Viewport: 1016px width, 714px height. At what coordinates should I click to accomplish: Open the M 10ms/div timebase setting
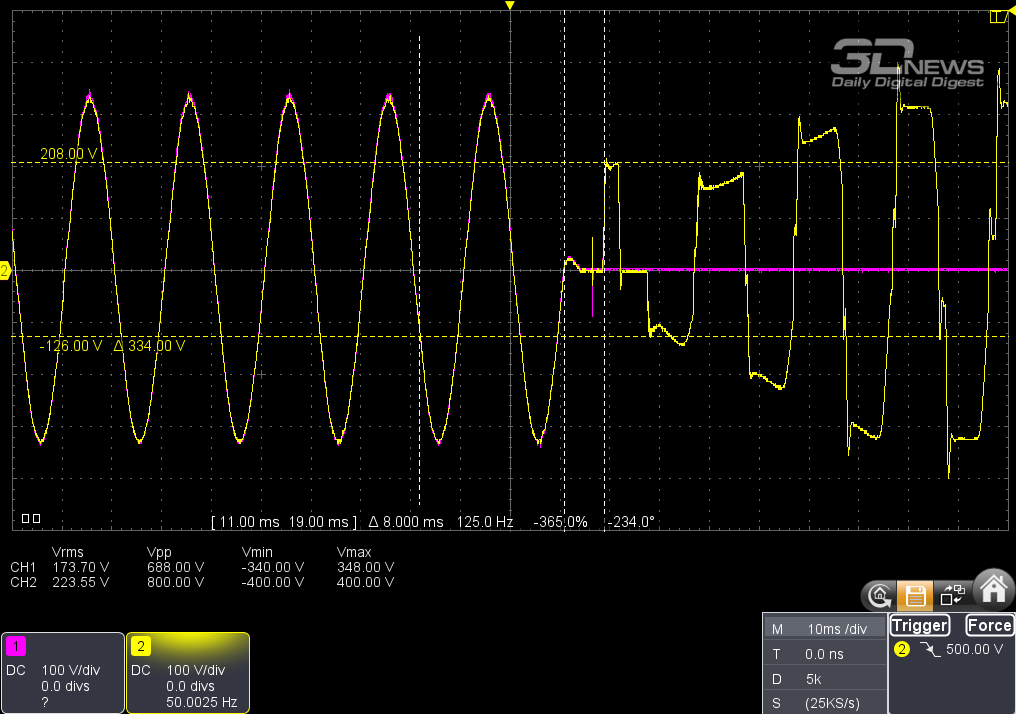824,629
